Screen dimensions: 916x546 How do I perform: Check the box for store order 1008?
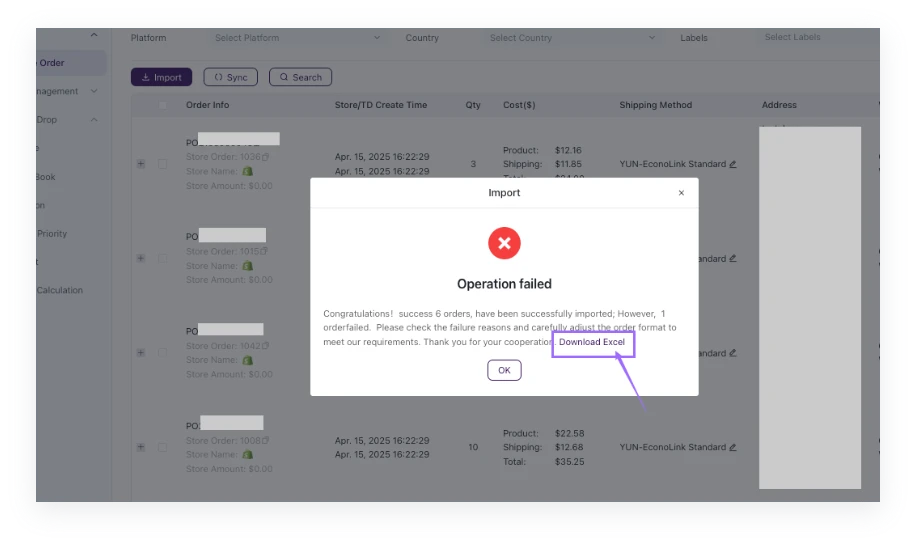(x=162, y=447)
